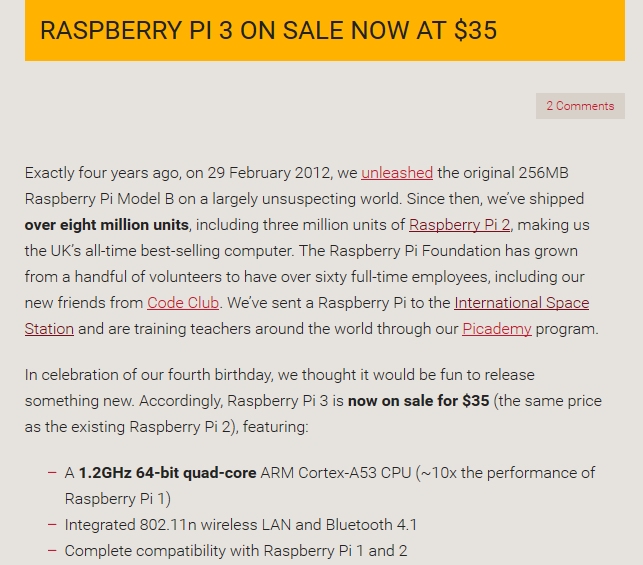Click the Raspberry Pi 3 sale headline

269,30
